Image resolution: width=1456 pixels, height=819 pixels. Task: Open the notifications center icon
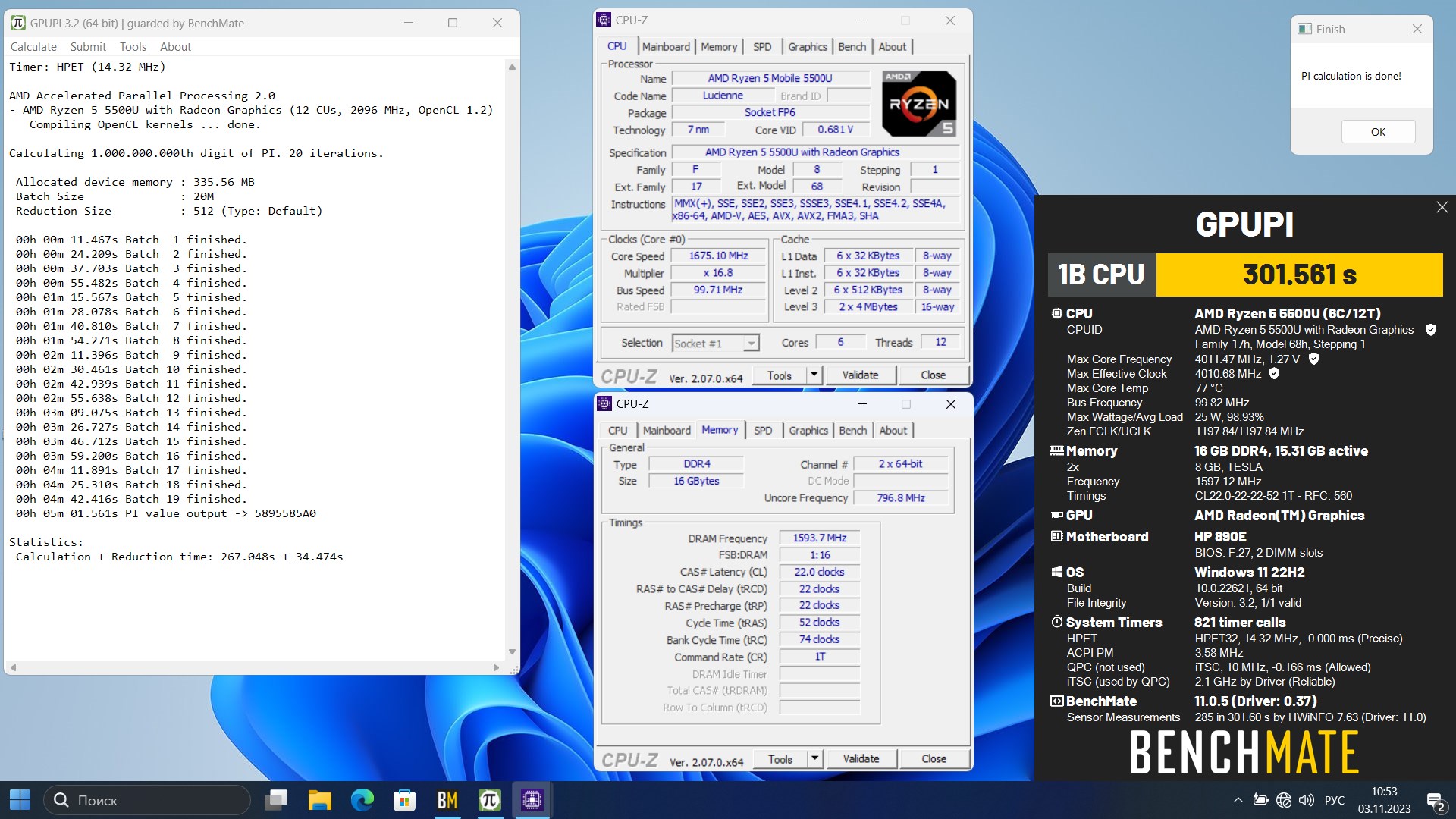click(x=1436, y=802)
